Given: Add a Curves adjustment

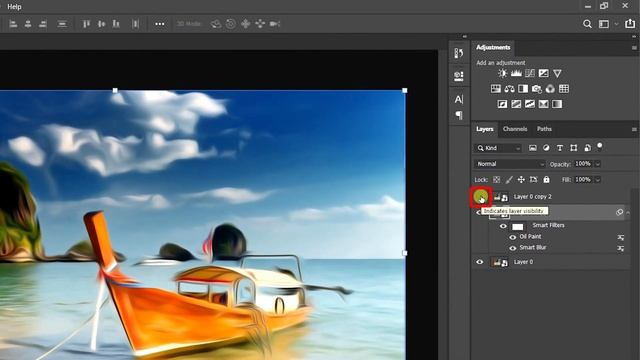Looking at the screenshot, I should [x=530, y=73].
